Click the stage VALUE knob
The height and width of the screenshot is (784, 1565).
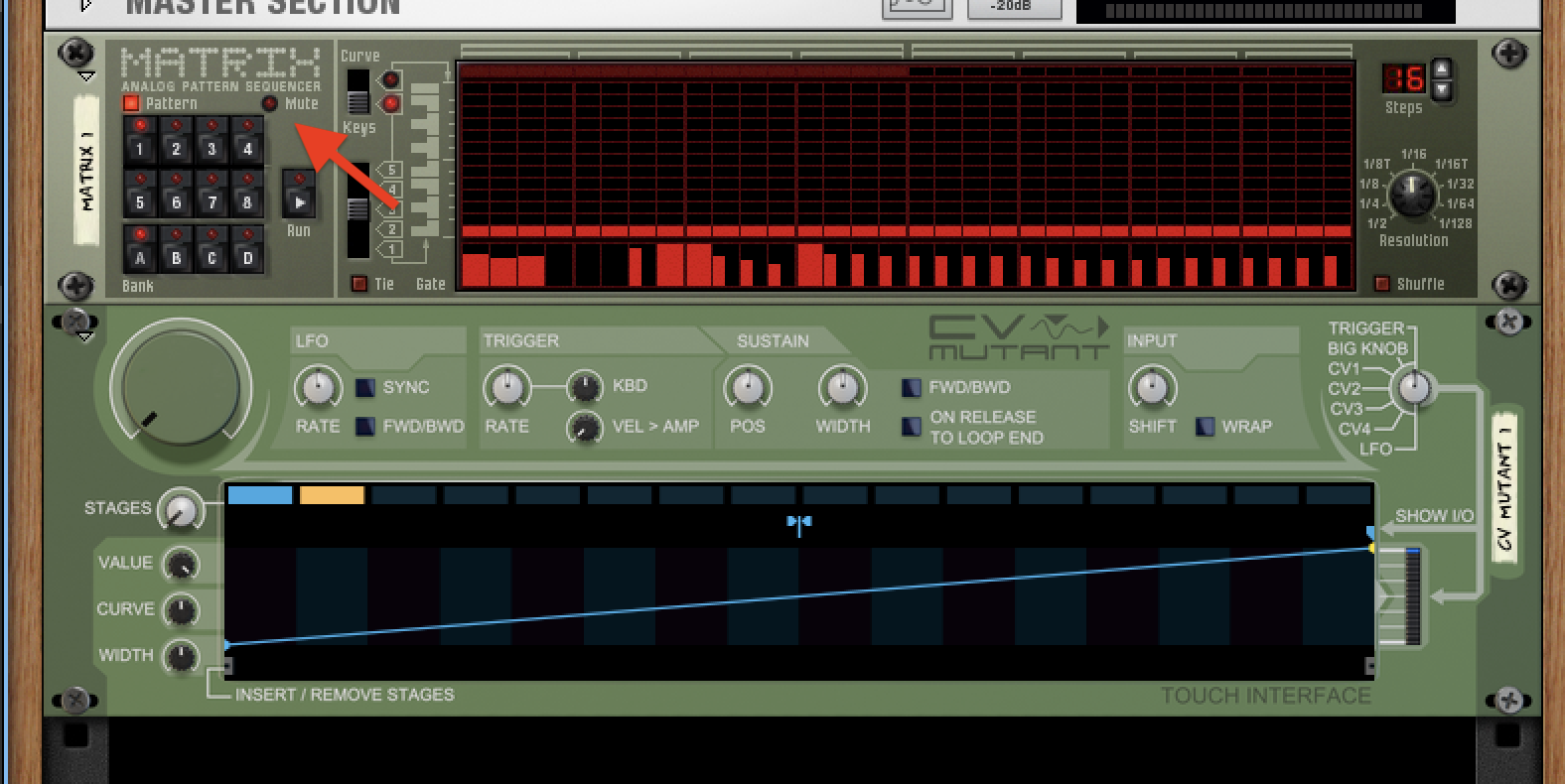181,564
